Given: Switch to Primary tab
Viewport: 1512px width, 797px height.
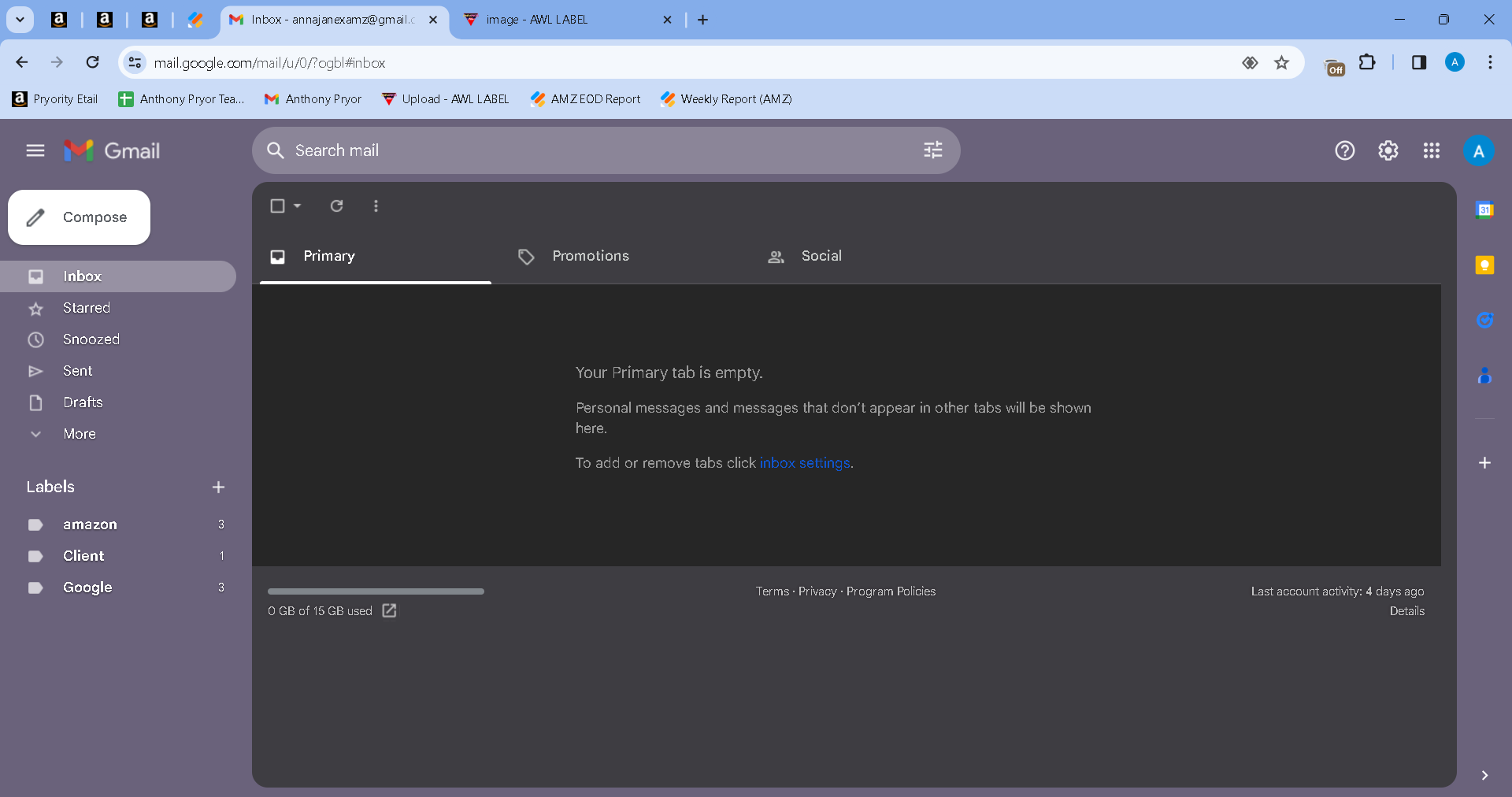Looking at the screenshot, I should click(x=376, y=256).
